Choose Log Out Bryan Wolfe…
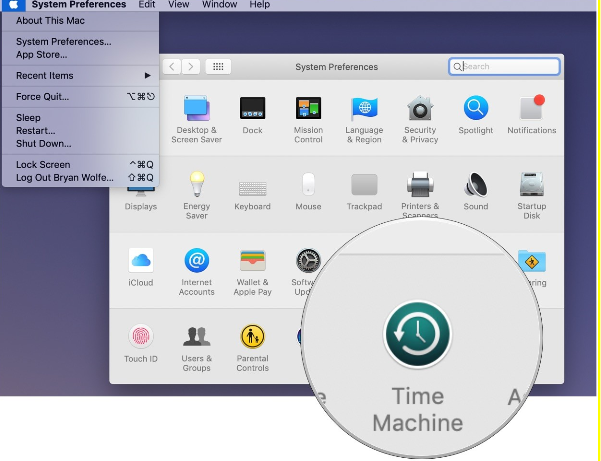Viewport: 601px width, 461px height. (80, 178)
